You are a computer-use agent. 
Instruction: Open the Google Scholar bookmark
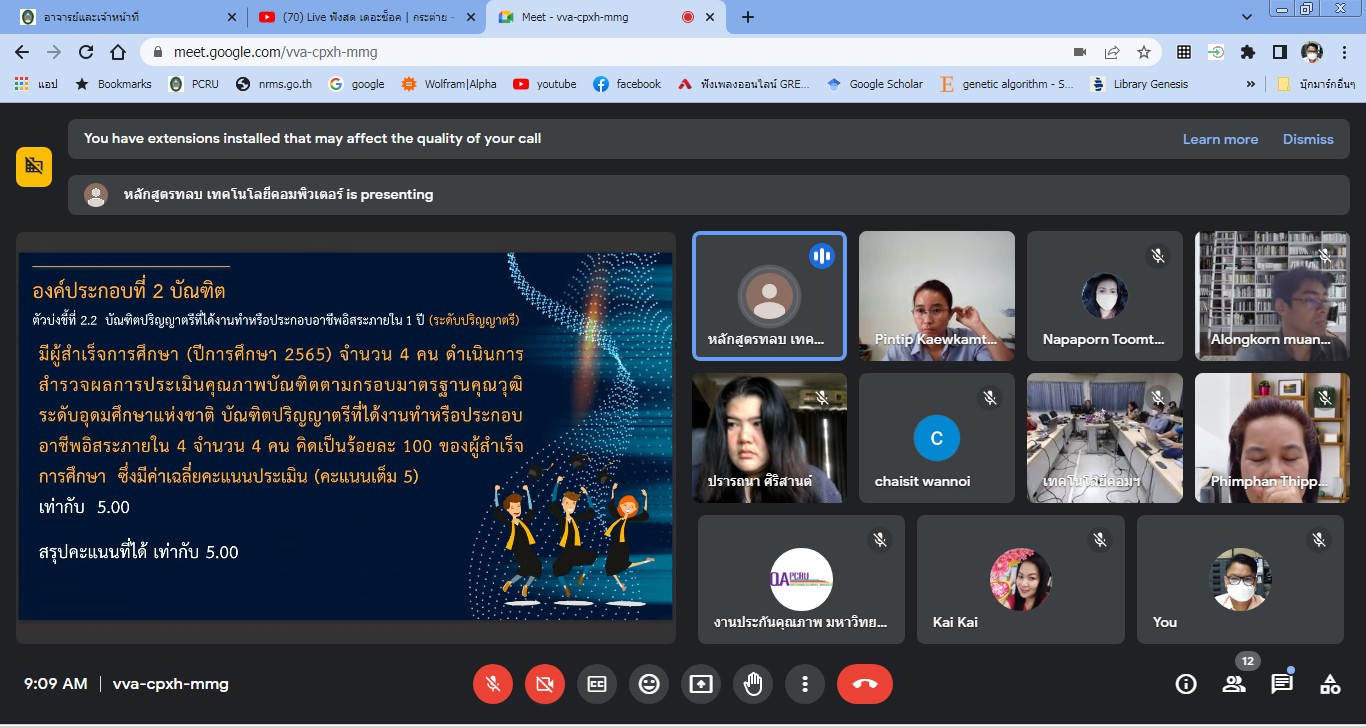tap(875, 84)
